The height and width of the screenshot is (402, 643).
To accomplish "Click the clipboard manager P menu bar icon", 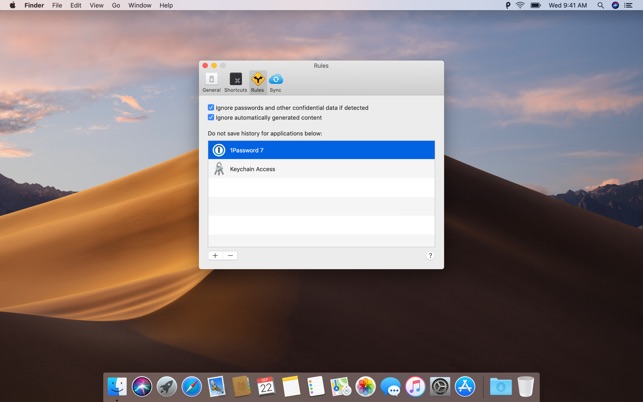I will (508, 5).
